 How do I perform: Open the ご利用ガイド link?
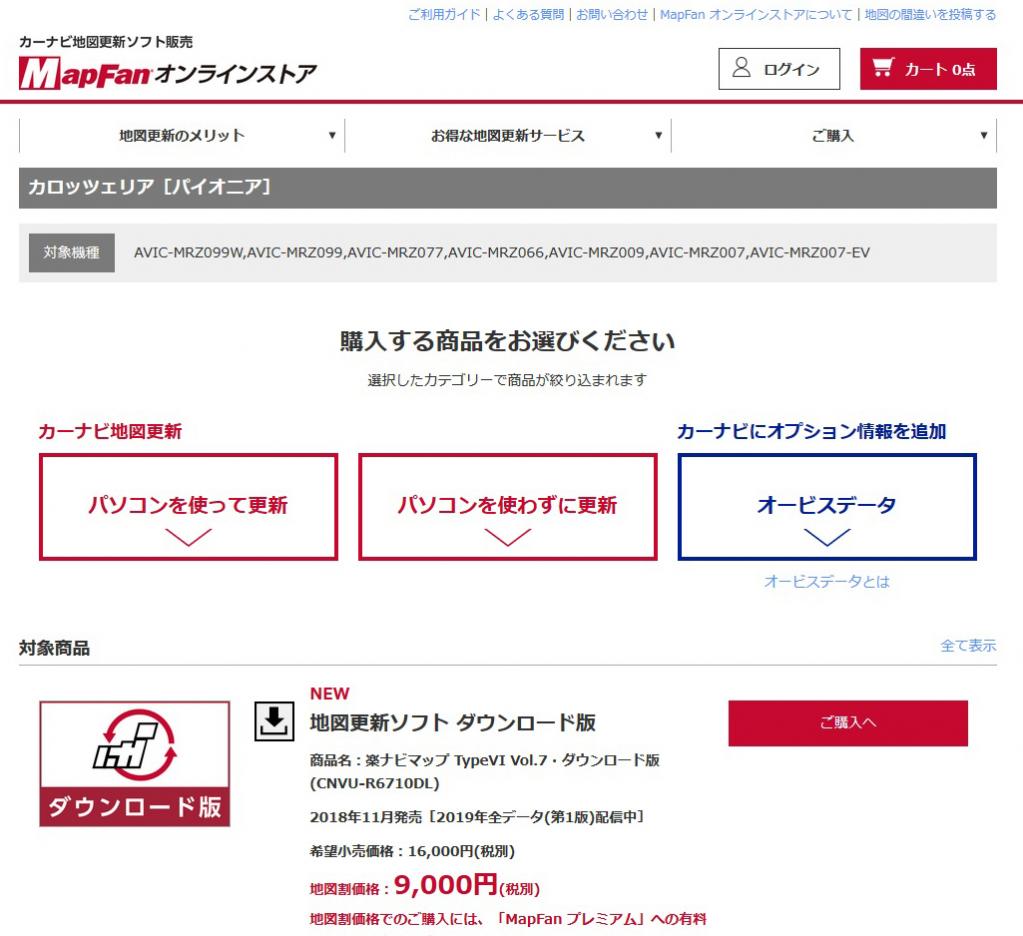point(444,14)
